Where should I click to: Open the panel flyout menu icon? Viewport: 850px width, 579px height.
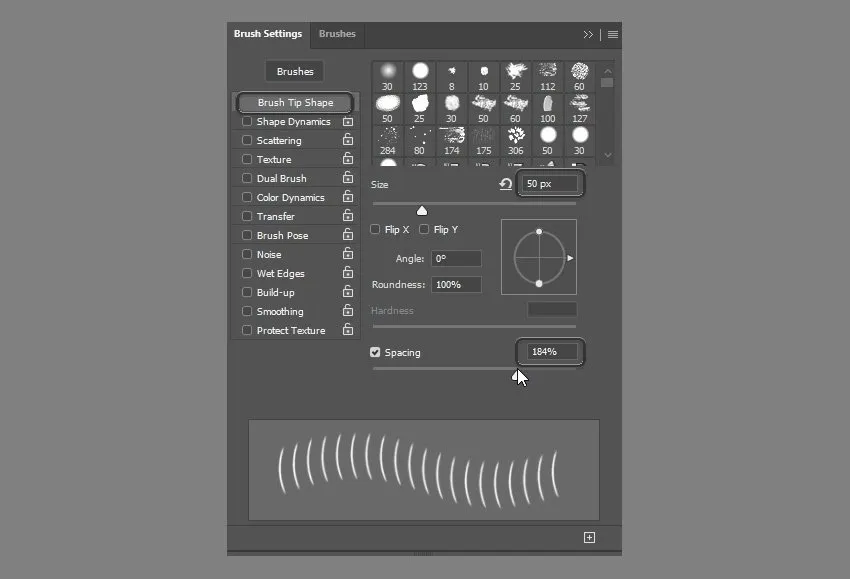click(613, 34)
